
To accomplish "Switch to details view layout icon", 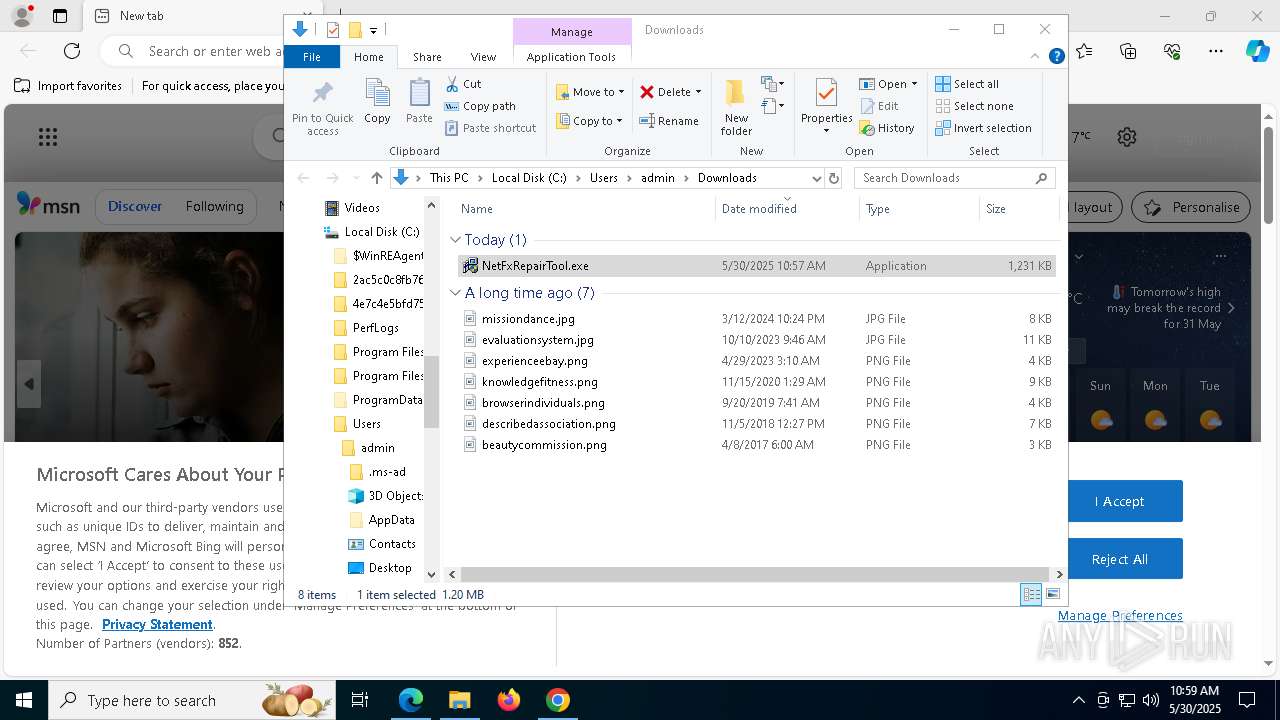I will pos(1031,594).
